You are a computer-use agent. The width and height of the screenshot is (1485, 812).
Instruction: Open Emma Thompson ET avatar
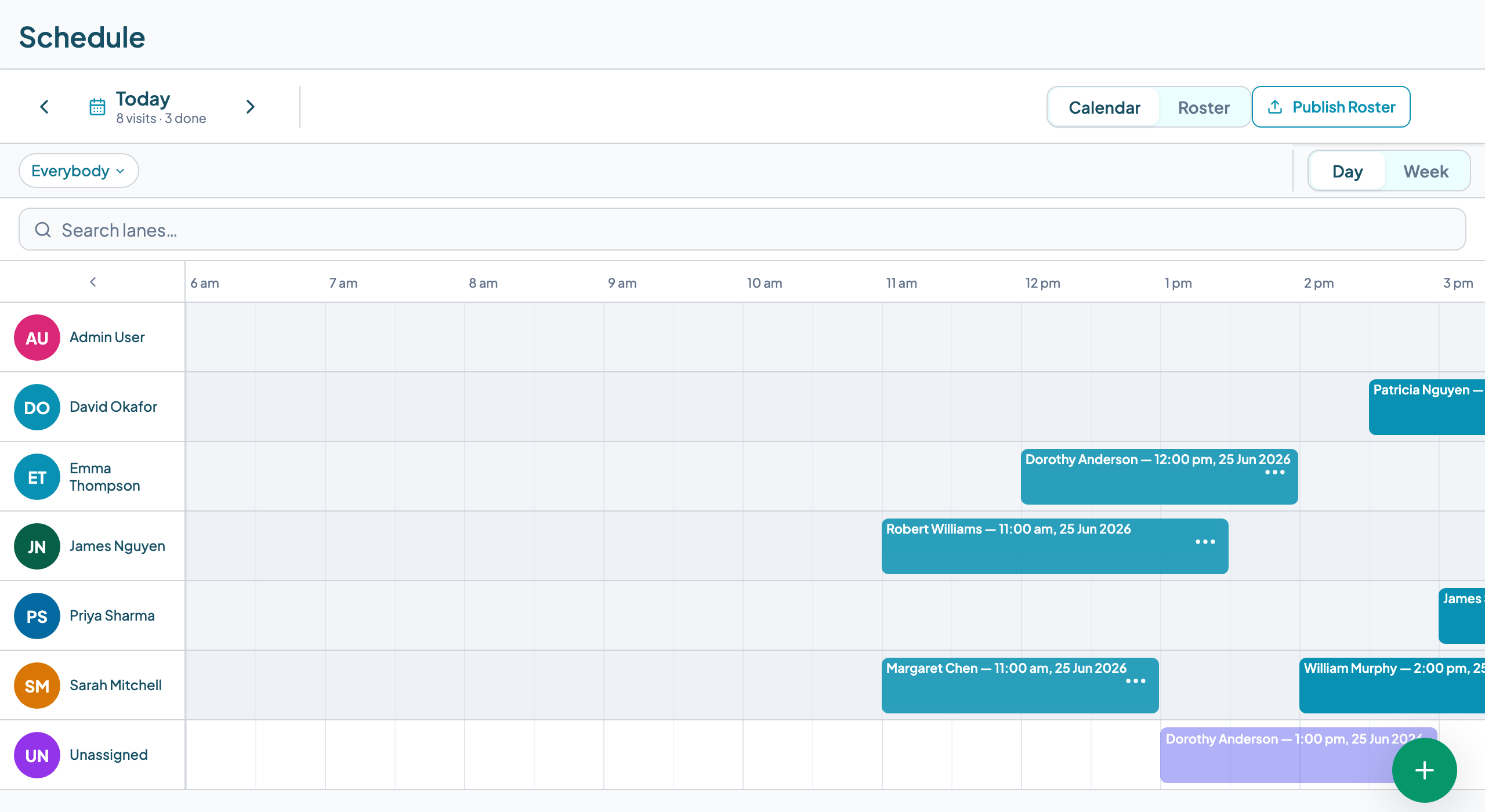coord(37,477)
